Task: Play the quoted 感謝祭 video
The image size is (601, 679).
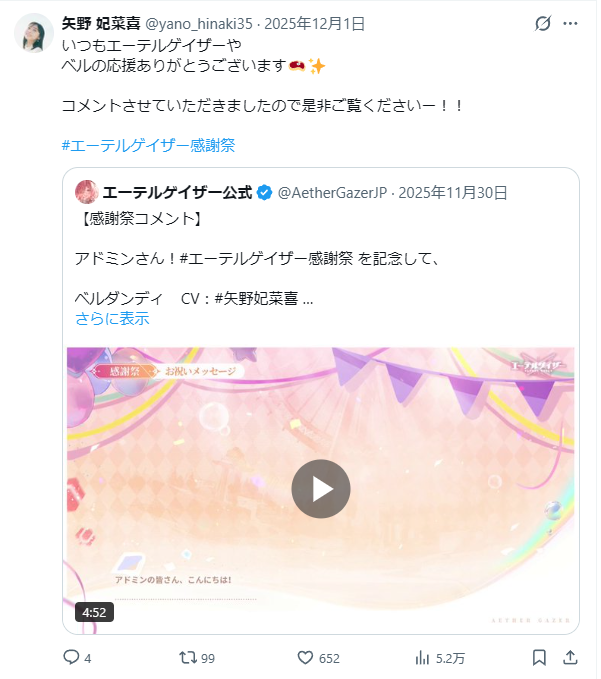Action: 321,488
